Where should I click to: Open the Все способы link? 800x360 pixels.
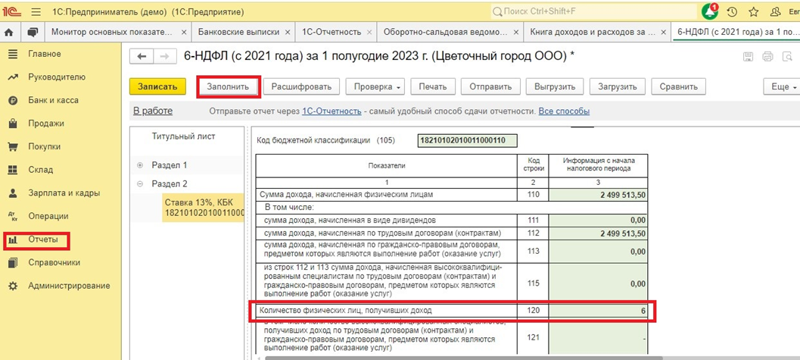point(564,111)
